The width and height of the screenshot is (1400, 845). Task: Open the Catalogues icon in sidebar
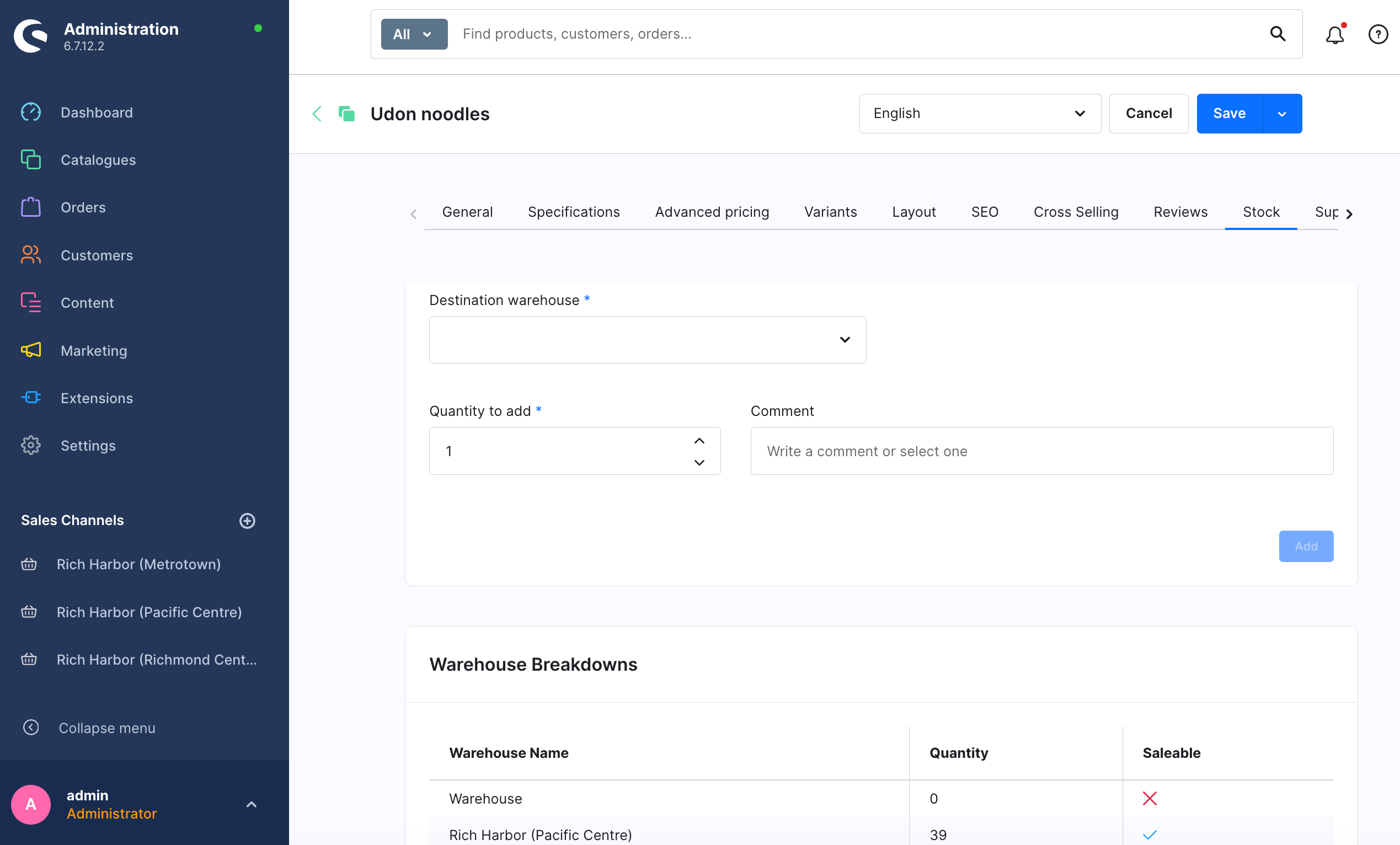31,160
